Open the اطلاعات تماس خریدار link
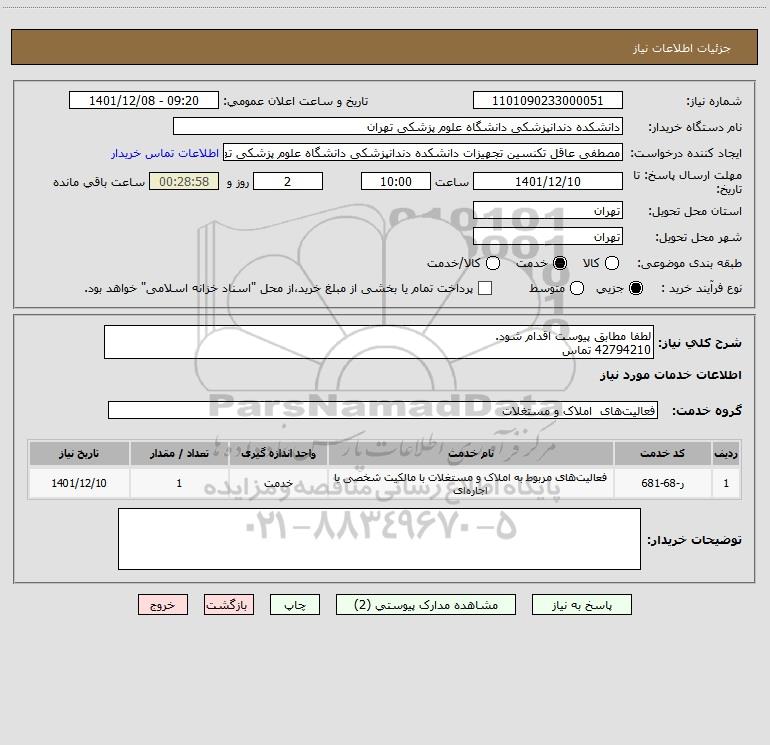Viewport: 770px width, 745px height. (x=165, y=153)
